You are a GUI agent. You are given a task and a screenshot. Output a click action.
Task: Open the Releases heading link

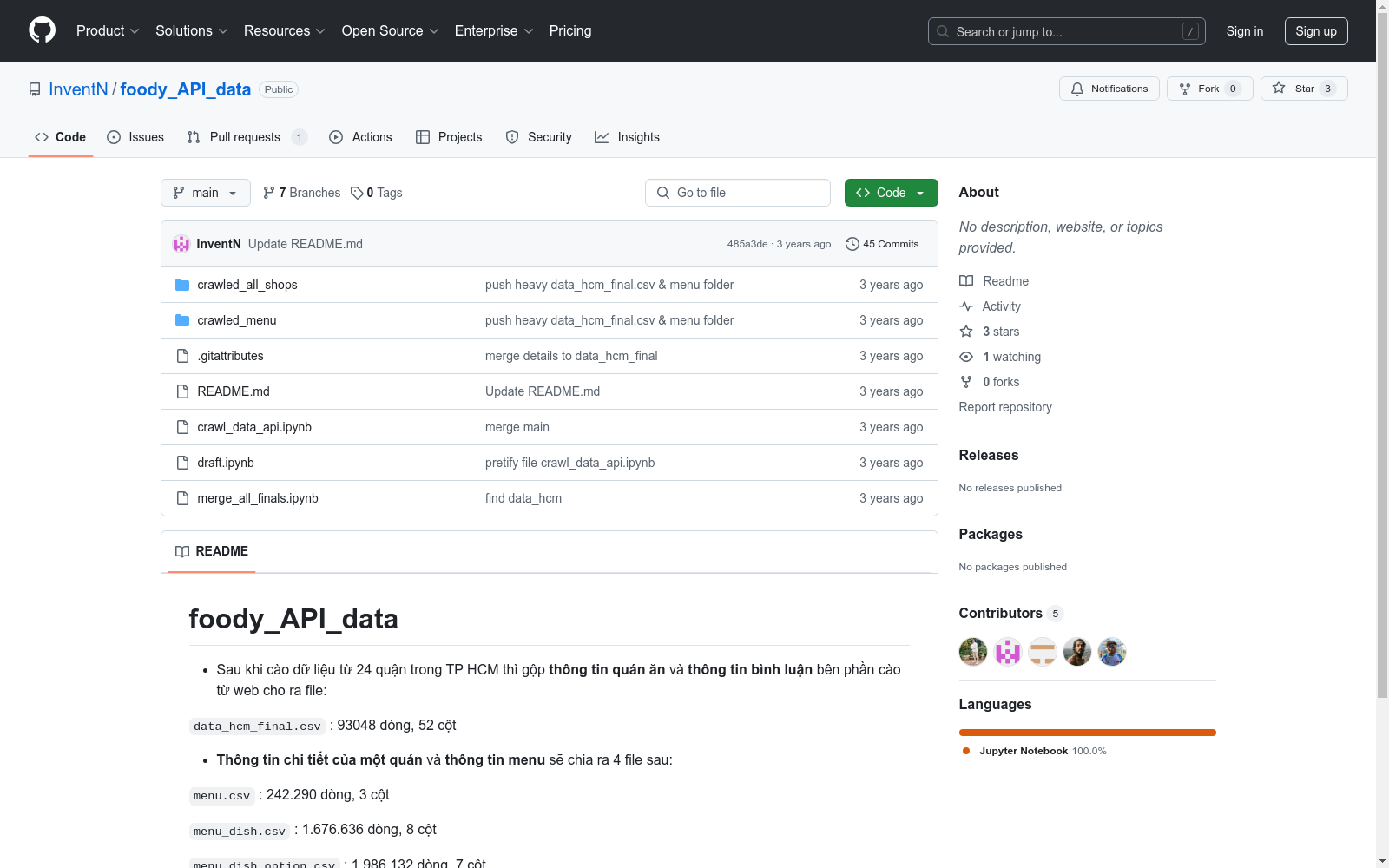tap(989, 455)
